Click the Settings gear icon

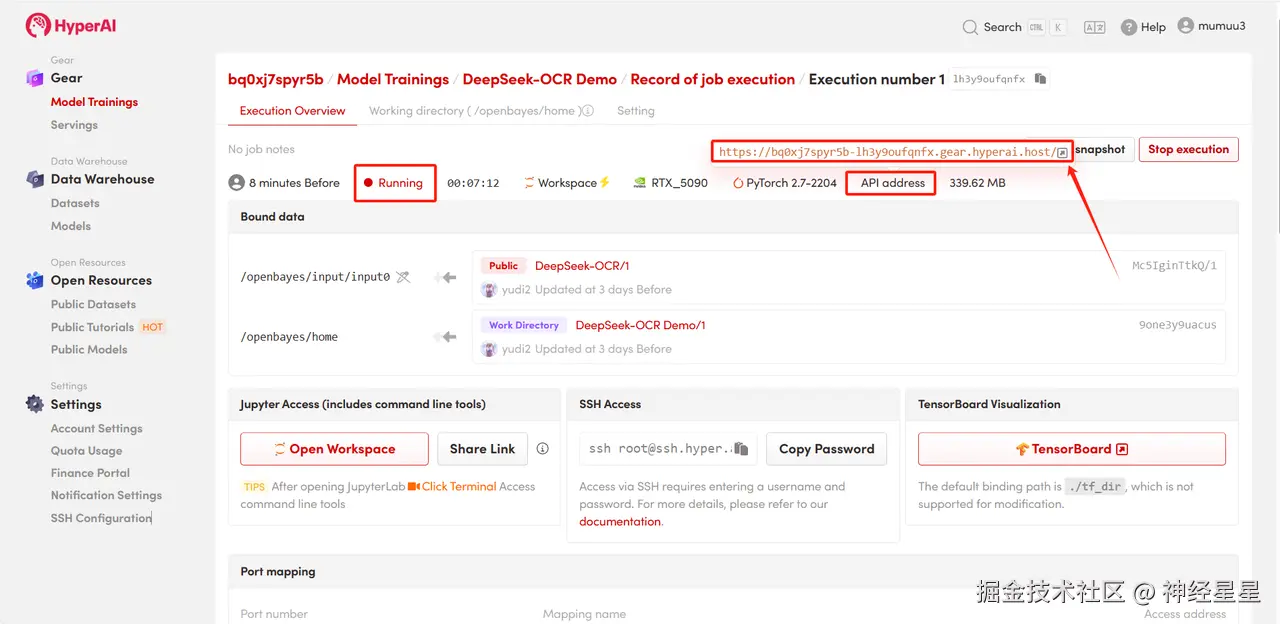point(35,404)
